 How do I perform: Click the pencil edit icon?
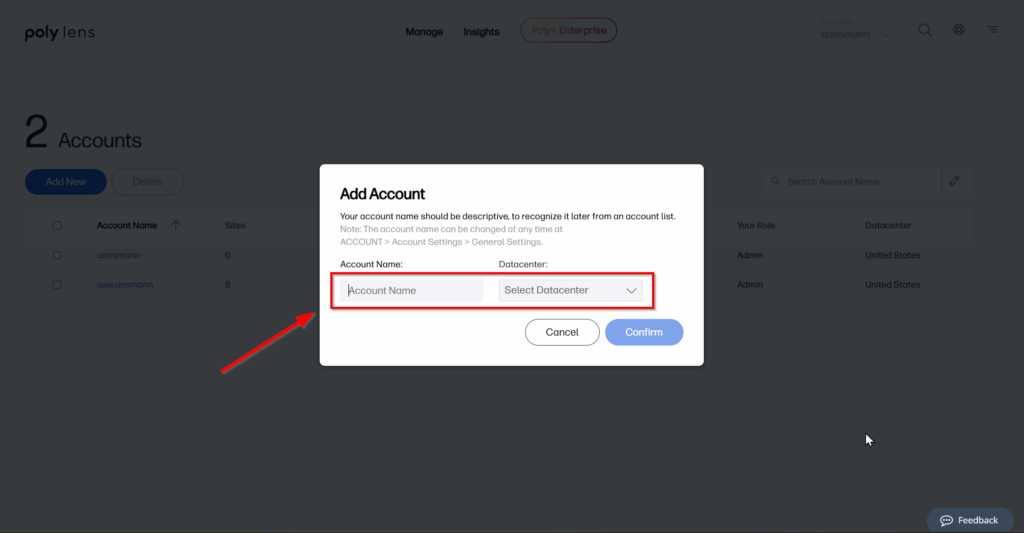tap(955, 181)
